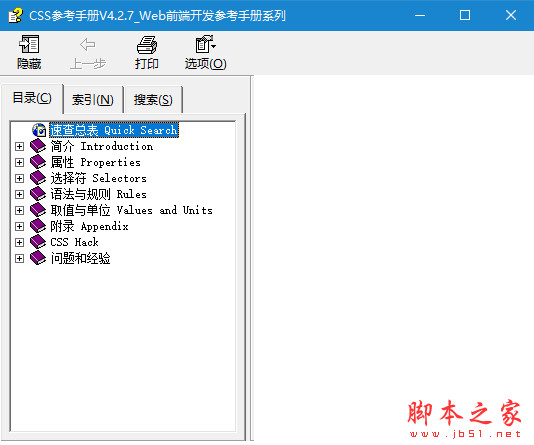The height and width of the screenshot is (445, 534).
Task: Expand 取值与单位 Values and Units node
Action: click(19, 210)
